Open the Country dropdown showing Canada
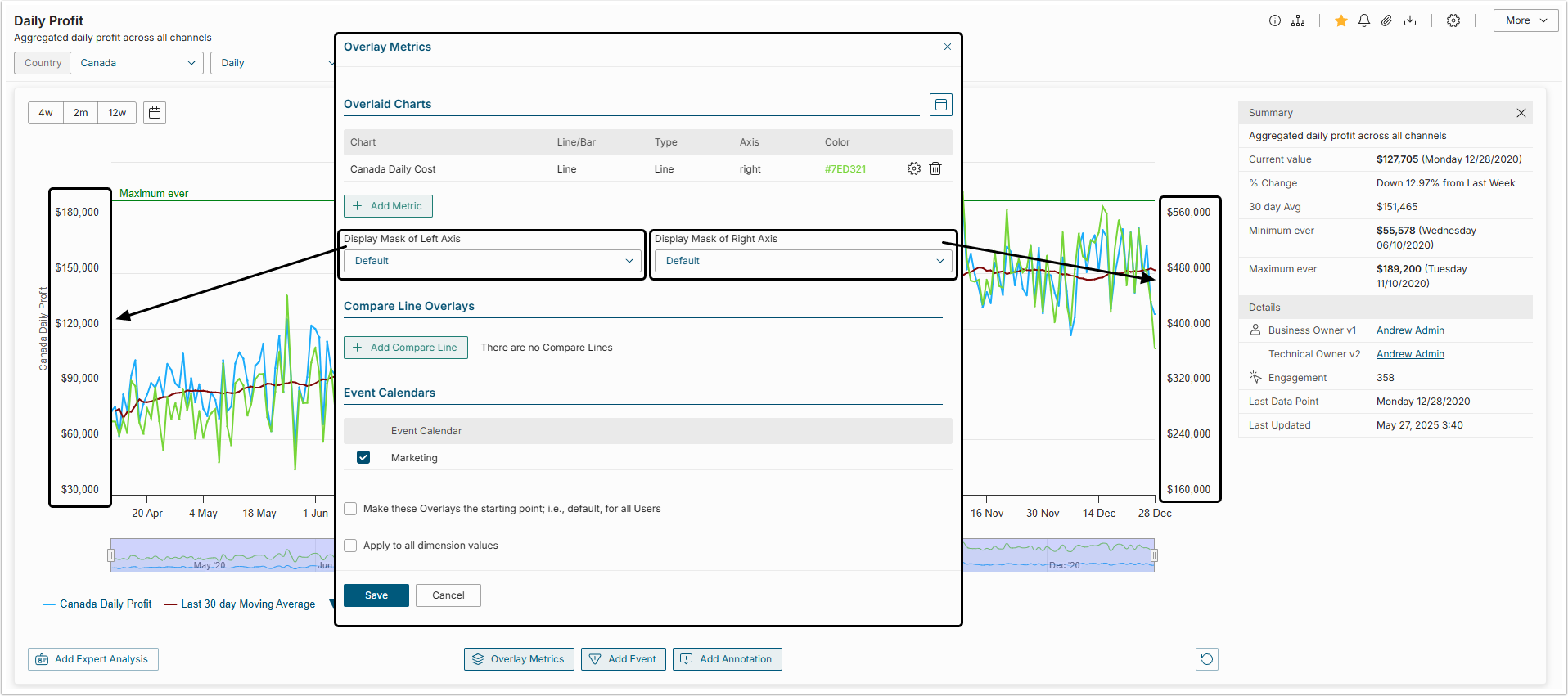Image resolution: width=1568 pixels, height=696 pixels. click(x=137, y=63)
